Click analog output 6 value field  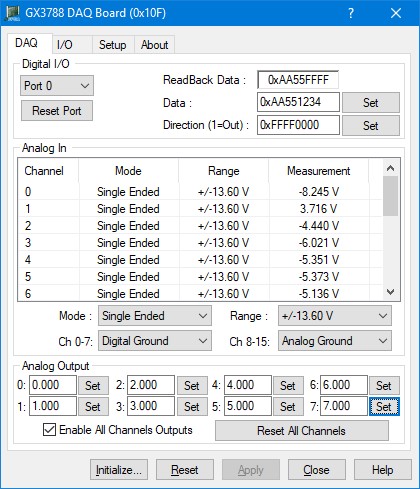point(344,385)
